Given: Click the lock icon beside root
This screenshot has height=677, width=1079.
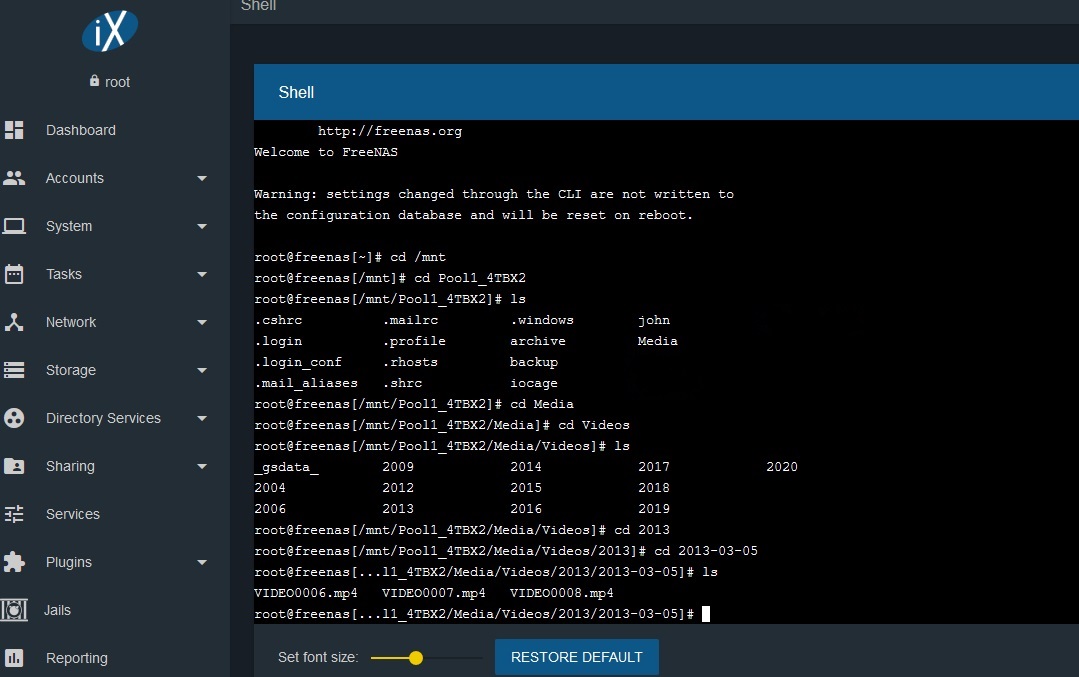Looking at the screenshot, I should [94, 80].
